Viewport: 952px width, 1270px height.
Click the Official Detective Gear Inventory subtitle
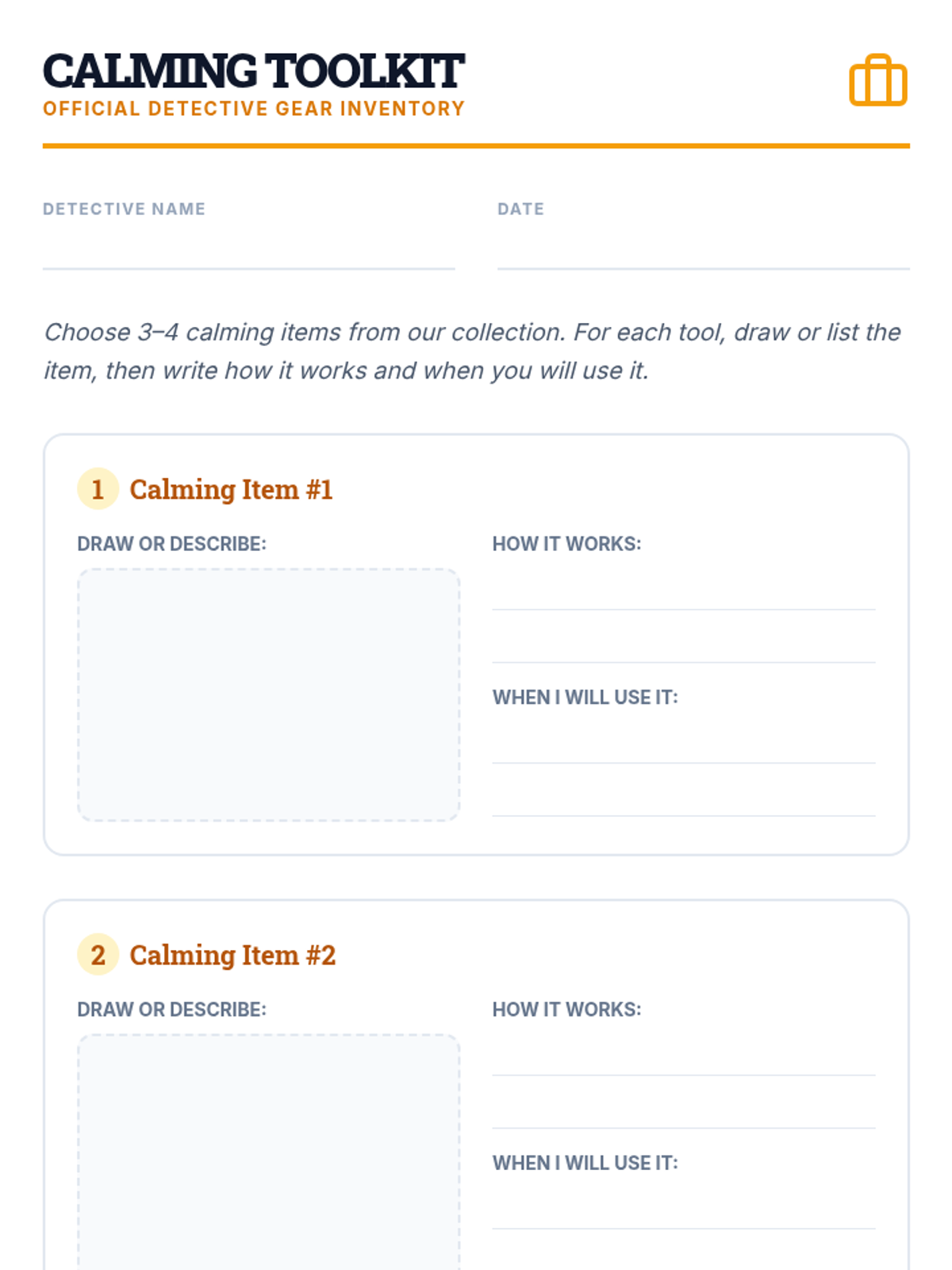[x=253, y=109]
